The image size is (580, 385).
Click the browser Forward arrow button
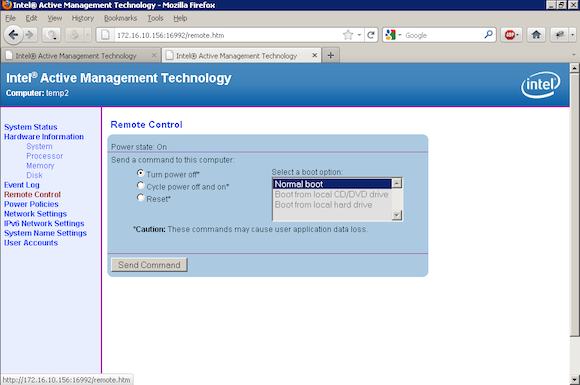[x=30, y=35]
